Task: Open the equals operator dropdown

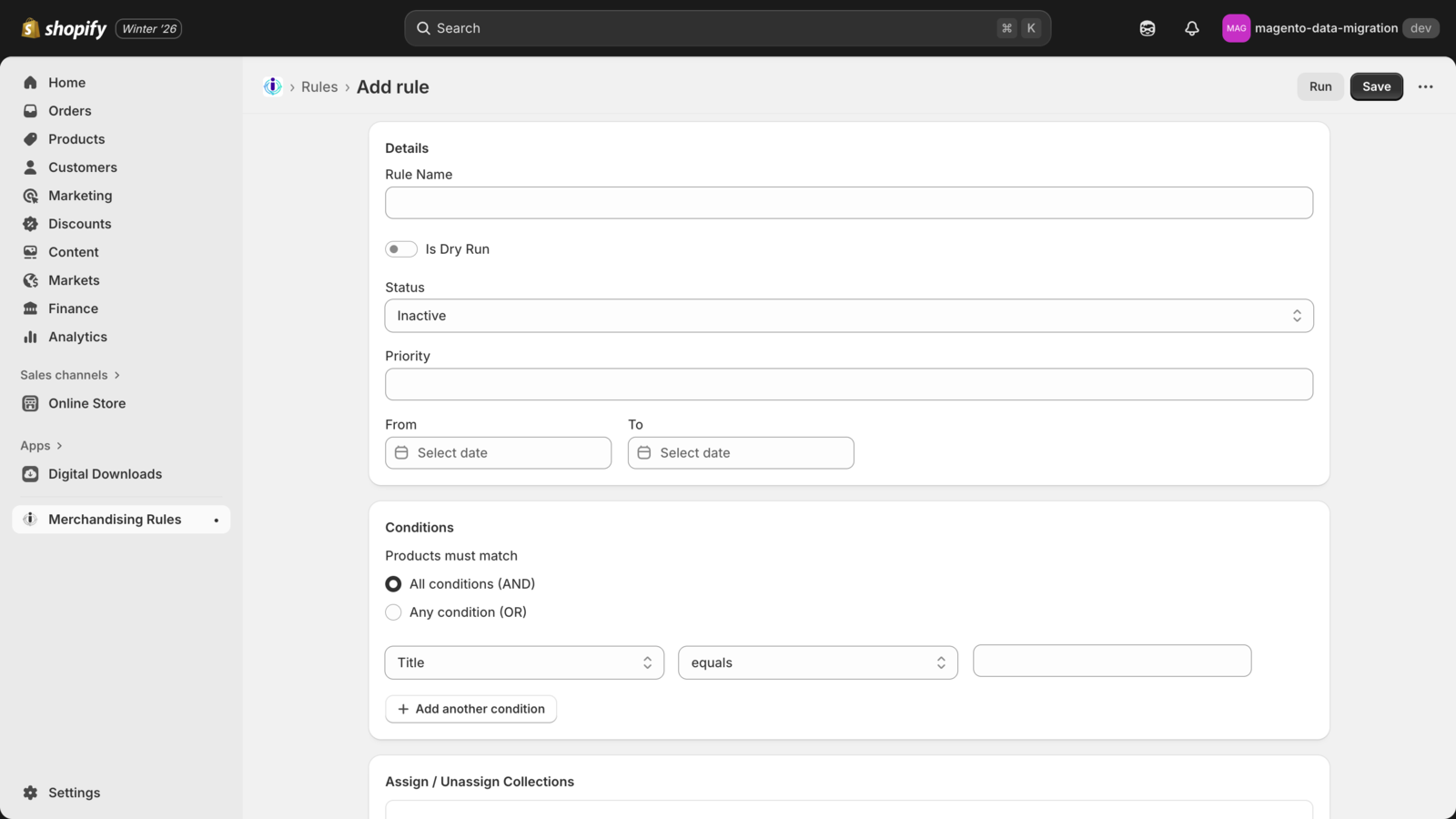Action: (817, 662)
